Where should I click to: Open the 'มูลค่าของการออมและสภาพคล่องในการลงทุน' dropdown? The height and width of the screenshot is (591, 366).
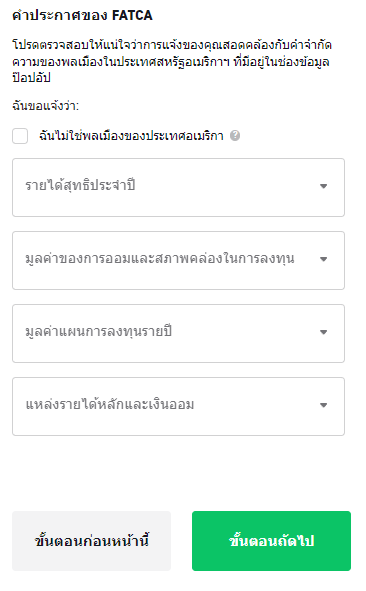178,260
